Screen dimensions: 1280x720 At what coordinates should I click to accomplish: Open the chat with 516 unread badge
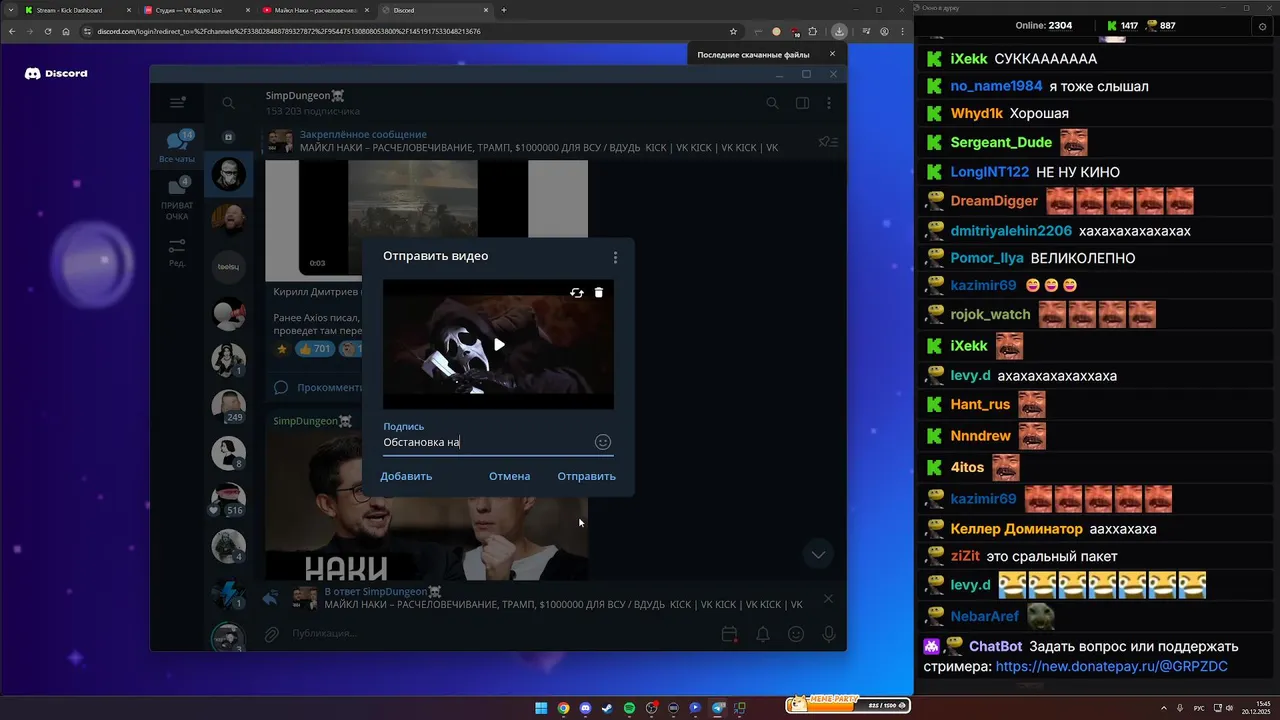pos(228,499)
